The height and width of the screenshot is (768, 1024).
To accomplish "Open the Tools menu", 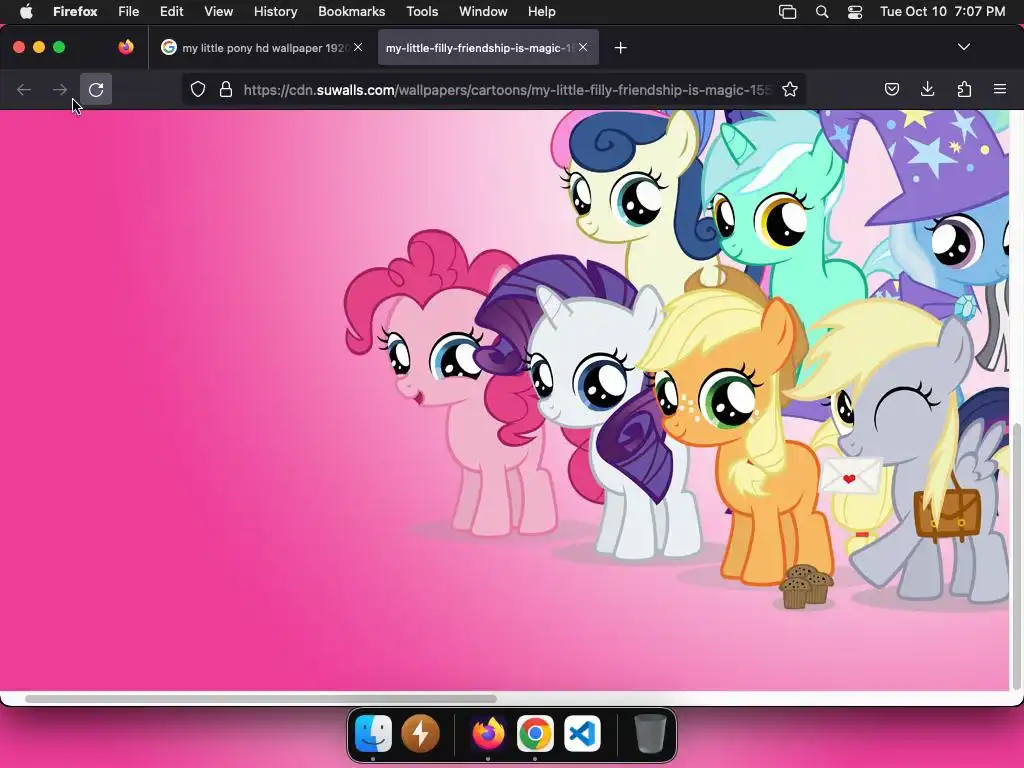I will tap(423, 12).
